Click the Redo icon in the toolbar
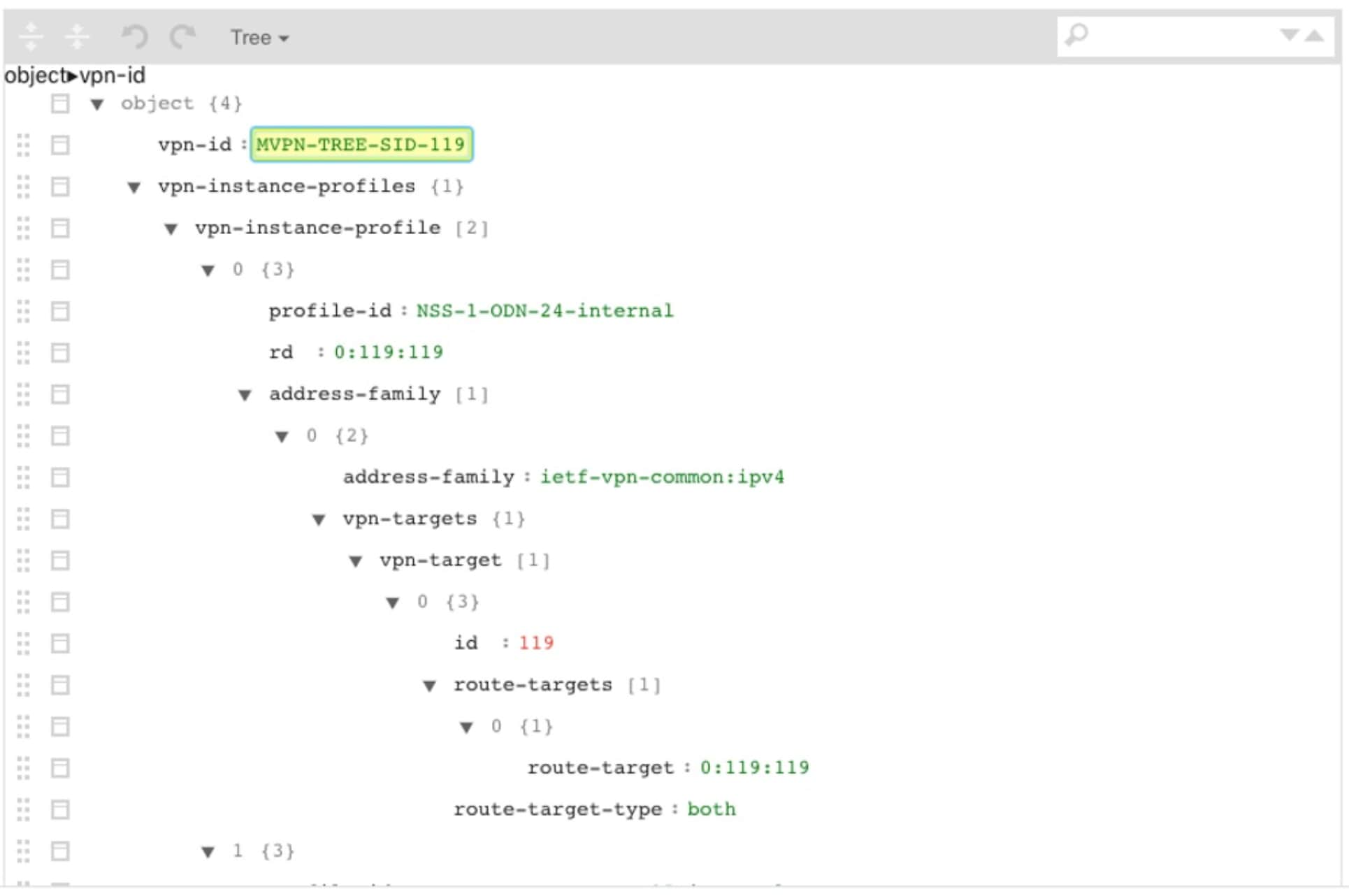Viewport: 1349px width, 896px height. point(181,37)
